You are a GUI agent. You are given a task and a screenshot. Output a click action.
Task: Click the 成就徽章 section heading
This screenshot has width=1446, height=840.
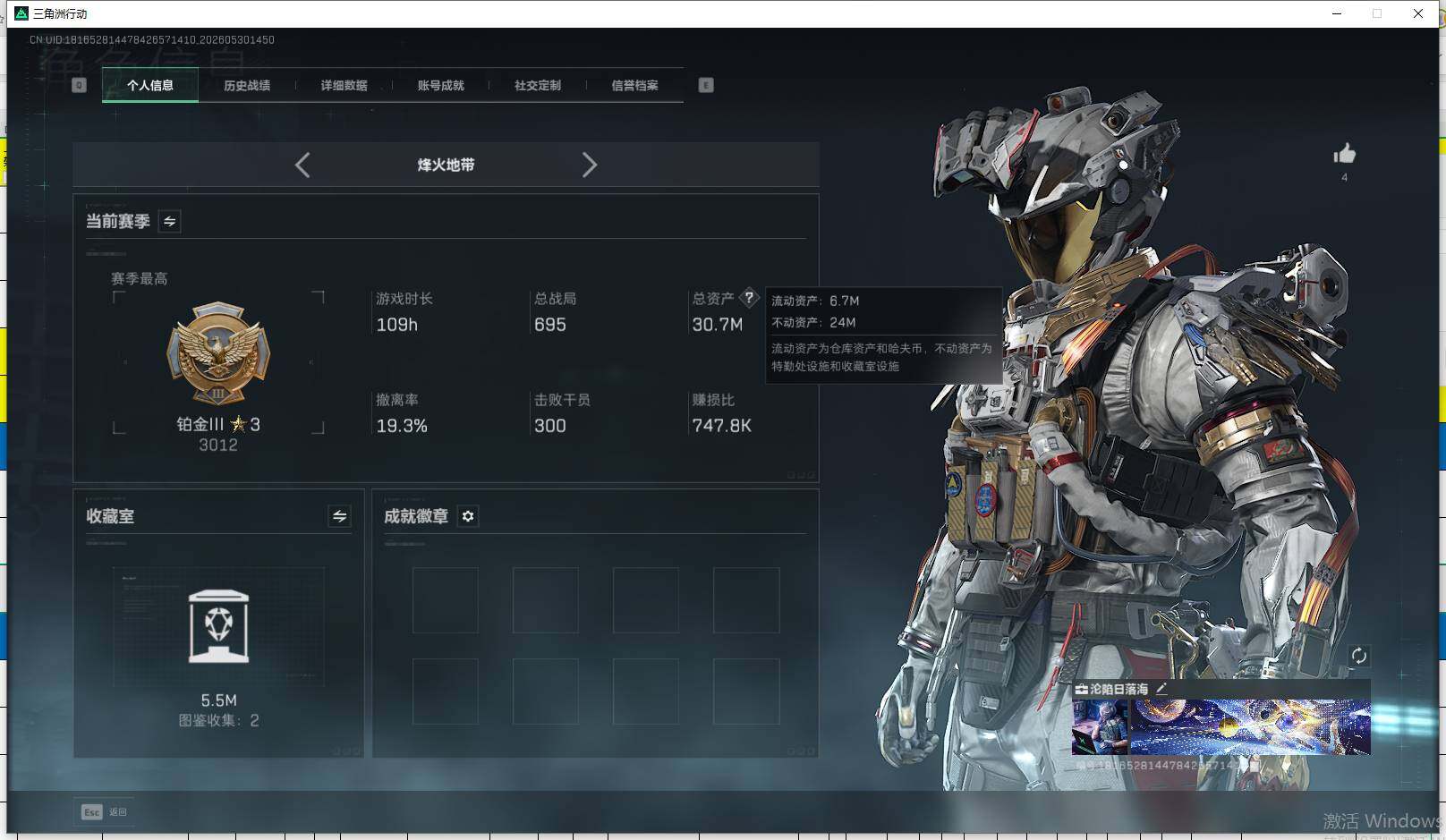coord(416,516)
